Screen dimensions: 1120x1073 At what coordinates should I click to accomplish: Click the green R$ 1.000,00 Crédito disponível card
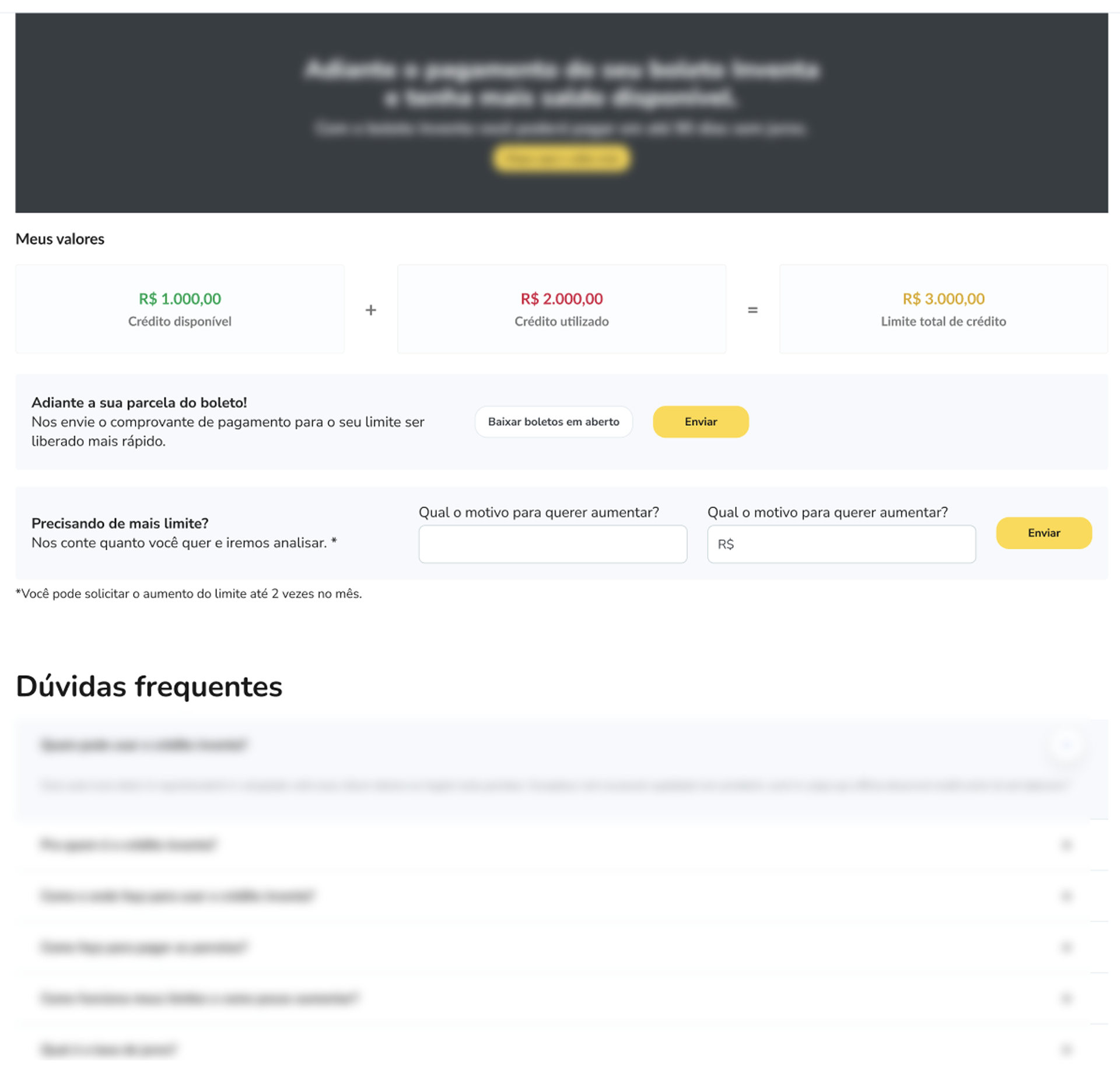click(180, 309)
